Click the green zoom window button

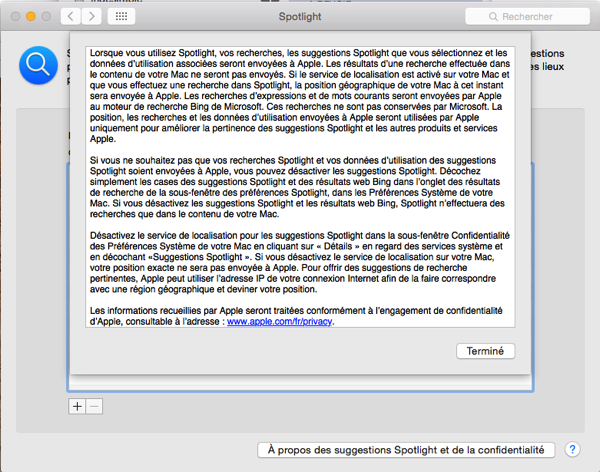pyautogui.click(x=46, y=17)
